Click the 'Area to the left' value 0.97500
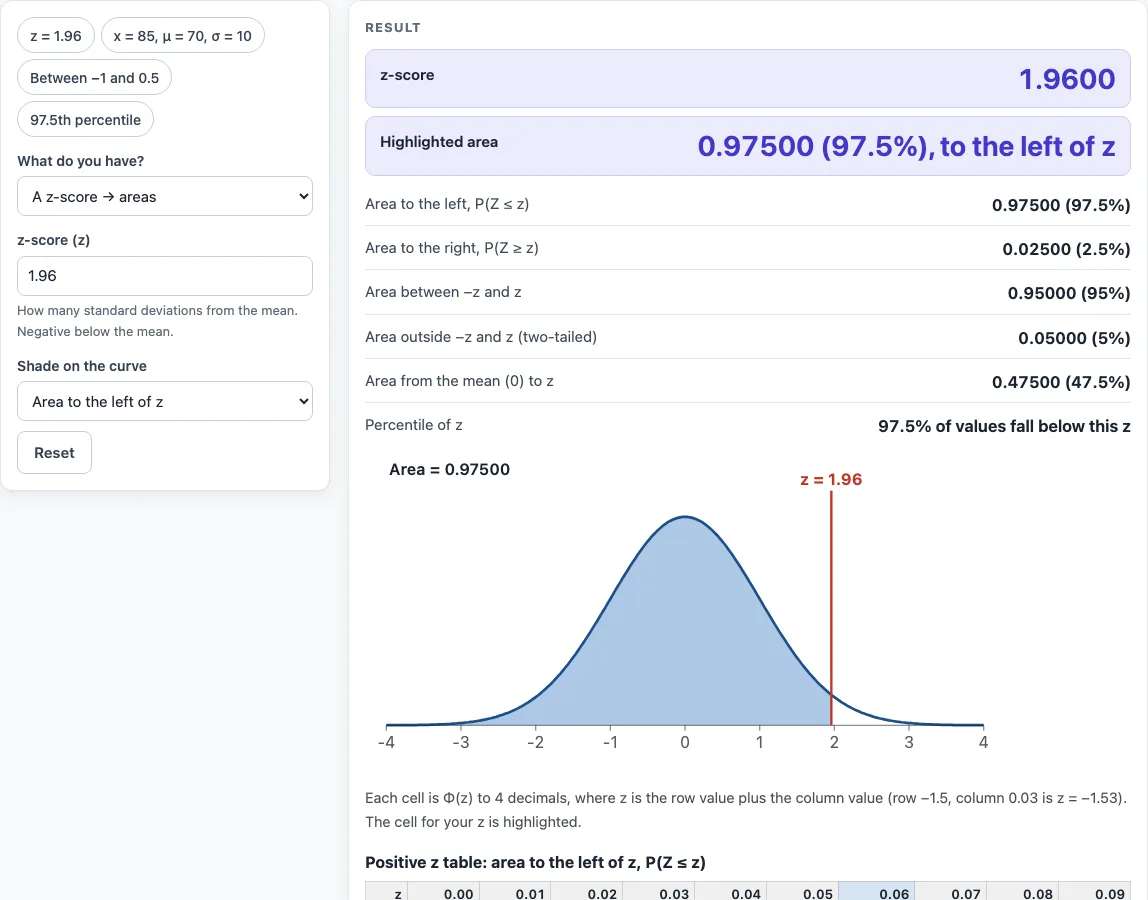The height and width of the screenshot is (900, 1148). tap(1061, 205)
